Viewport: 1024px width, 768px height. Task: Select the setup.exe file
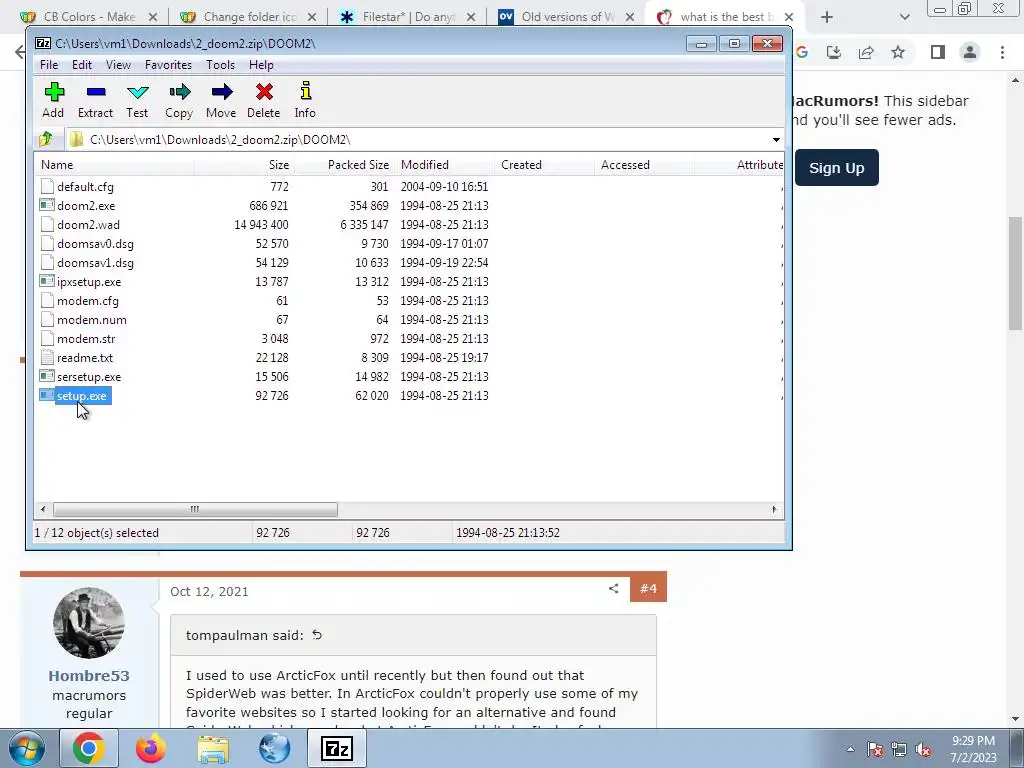pos(82,396)
